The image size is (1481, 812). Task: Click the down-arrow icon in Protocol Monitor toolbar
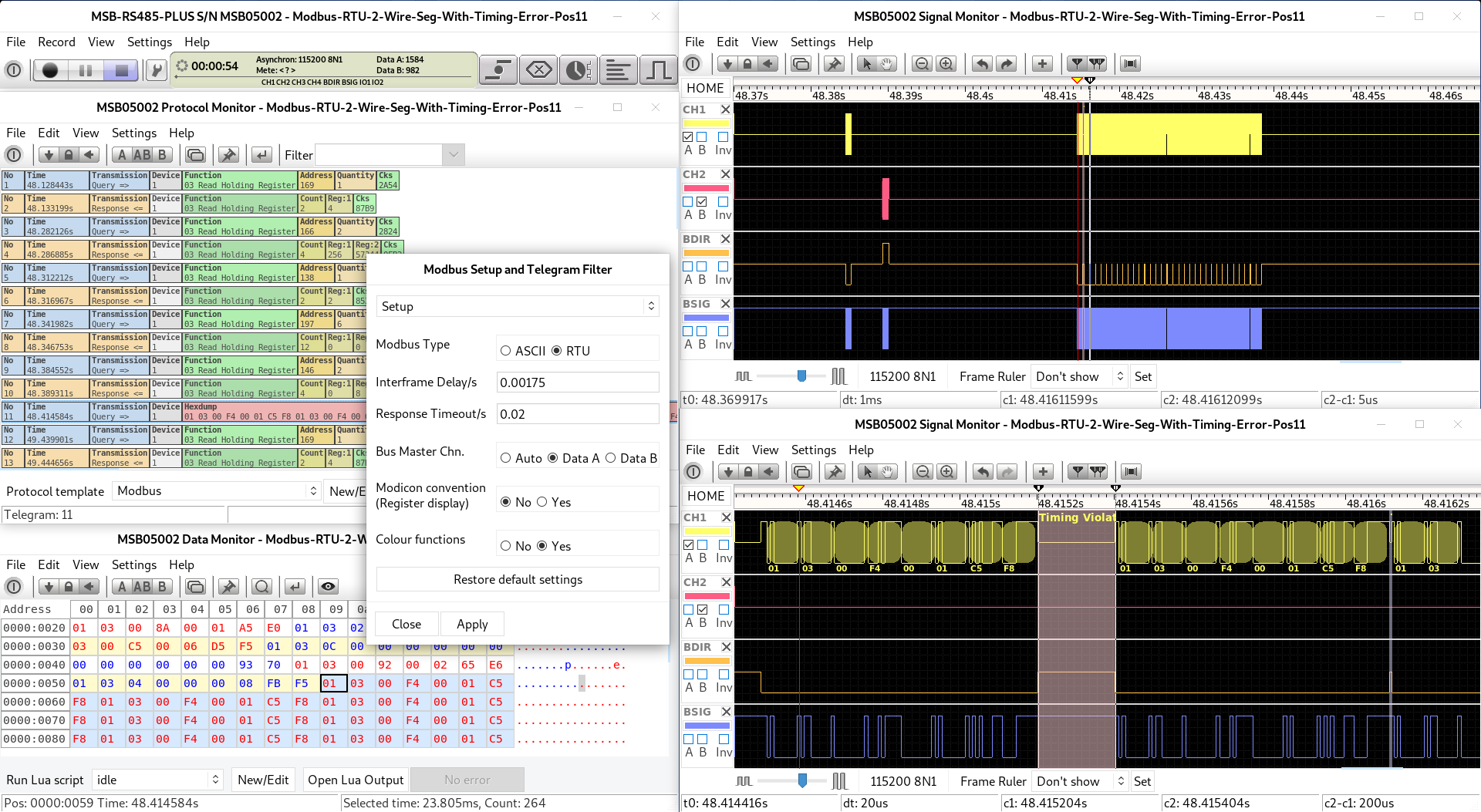(49, 155)
